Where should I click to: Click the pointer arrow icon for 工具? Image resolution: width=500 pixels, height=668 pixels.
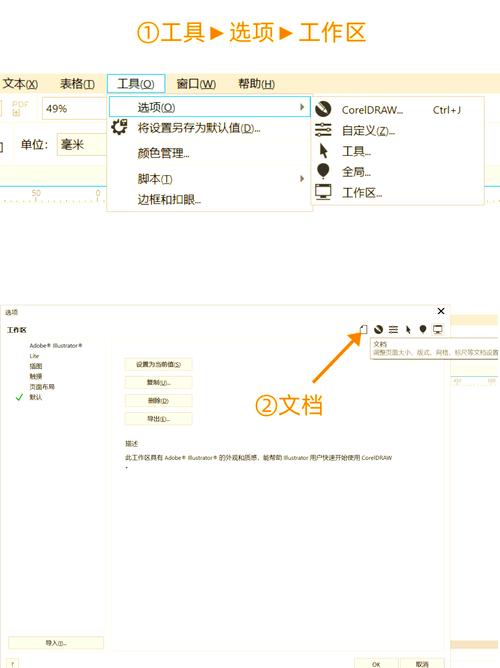pyautogui.click(x=324, y=151)
